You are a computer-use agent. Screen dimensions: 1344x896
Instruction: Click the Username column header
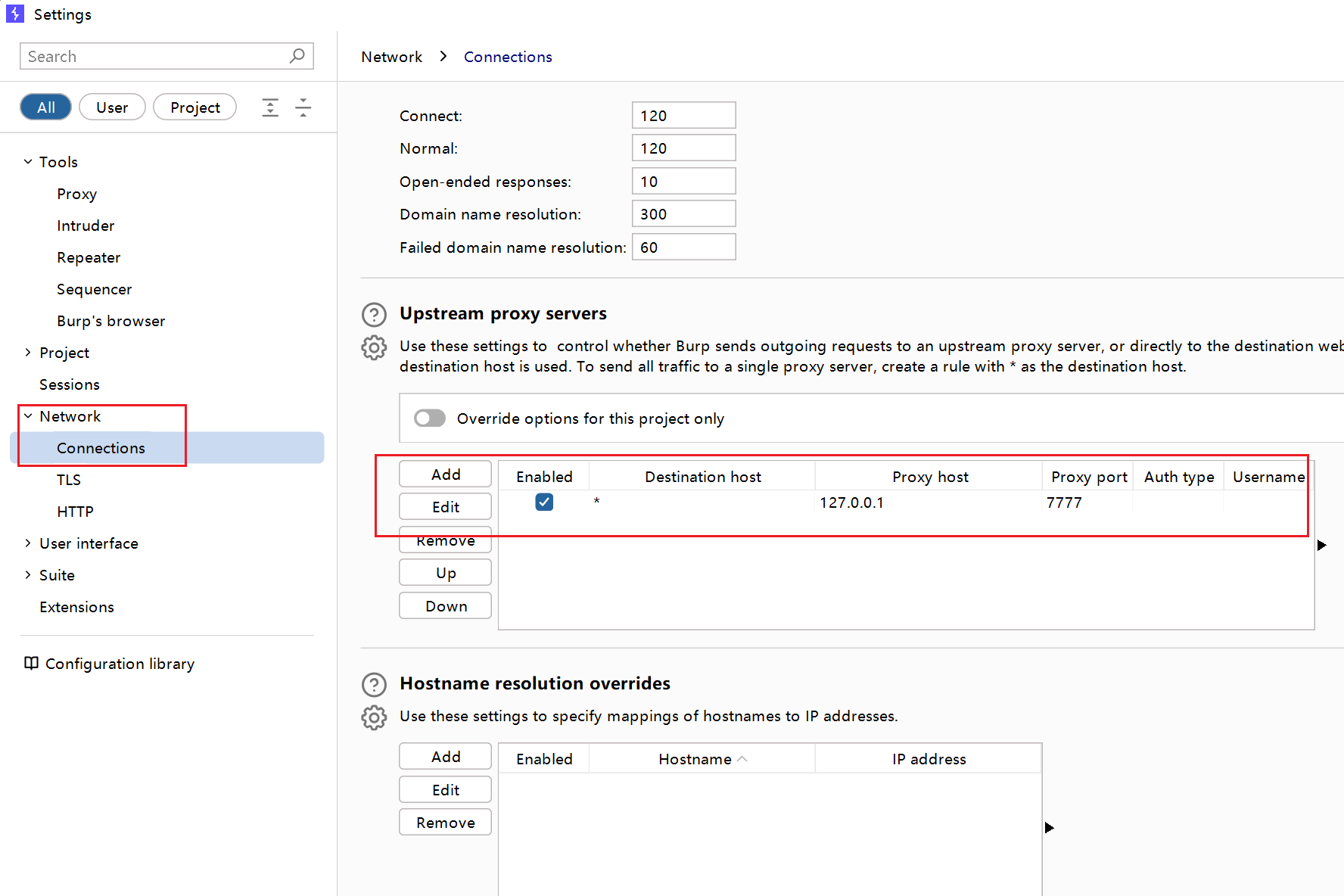point(1268,477)
